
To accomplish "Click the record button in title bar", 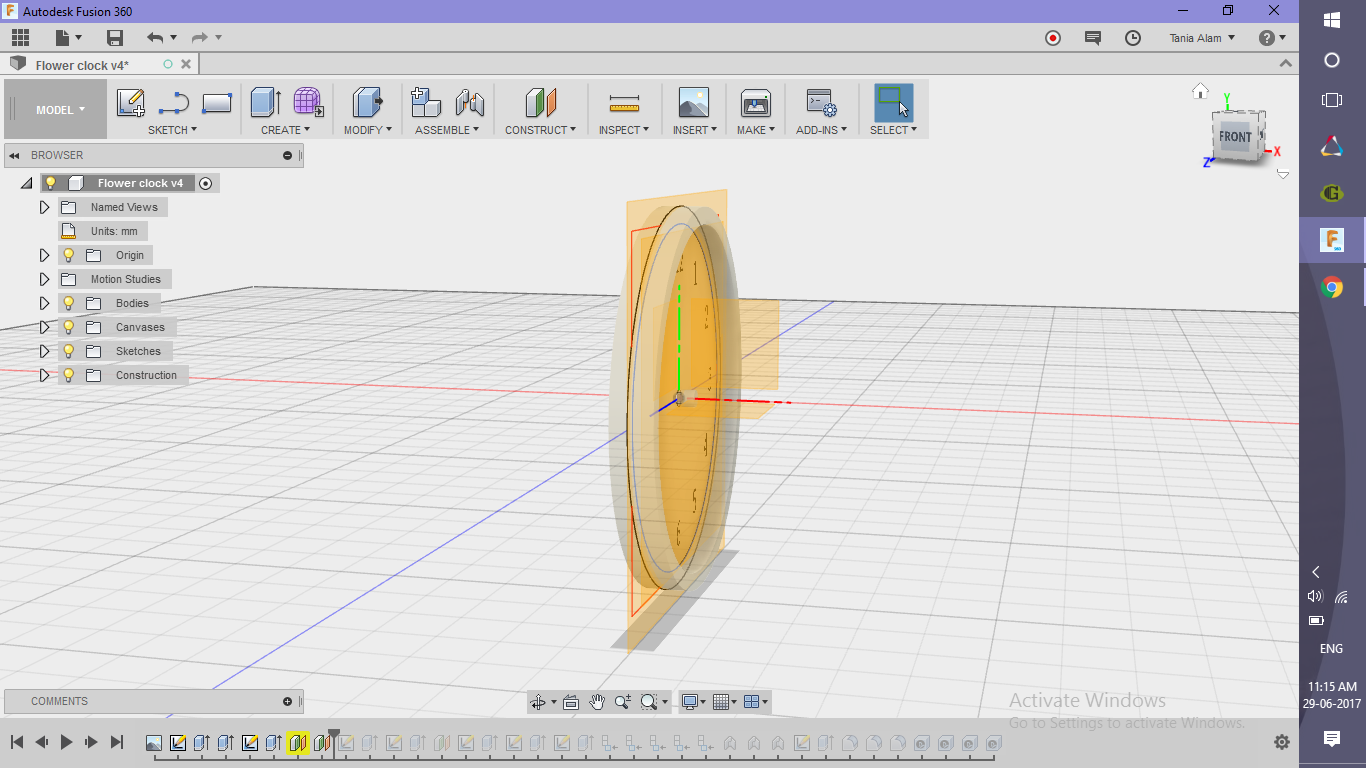I will [x=1053, y=38].
